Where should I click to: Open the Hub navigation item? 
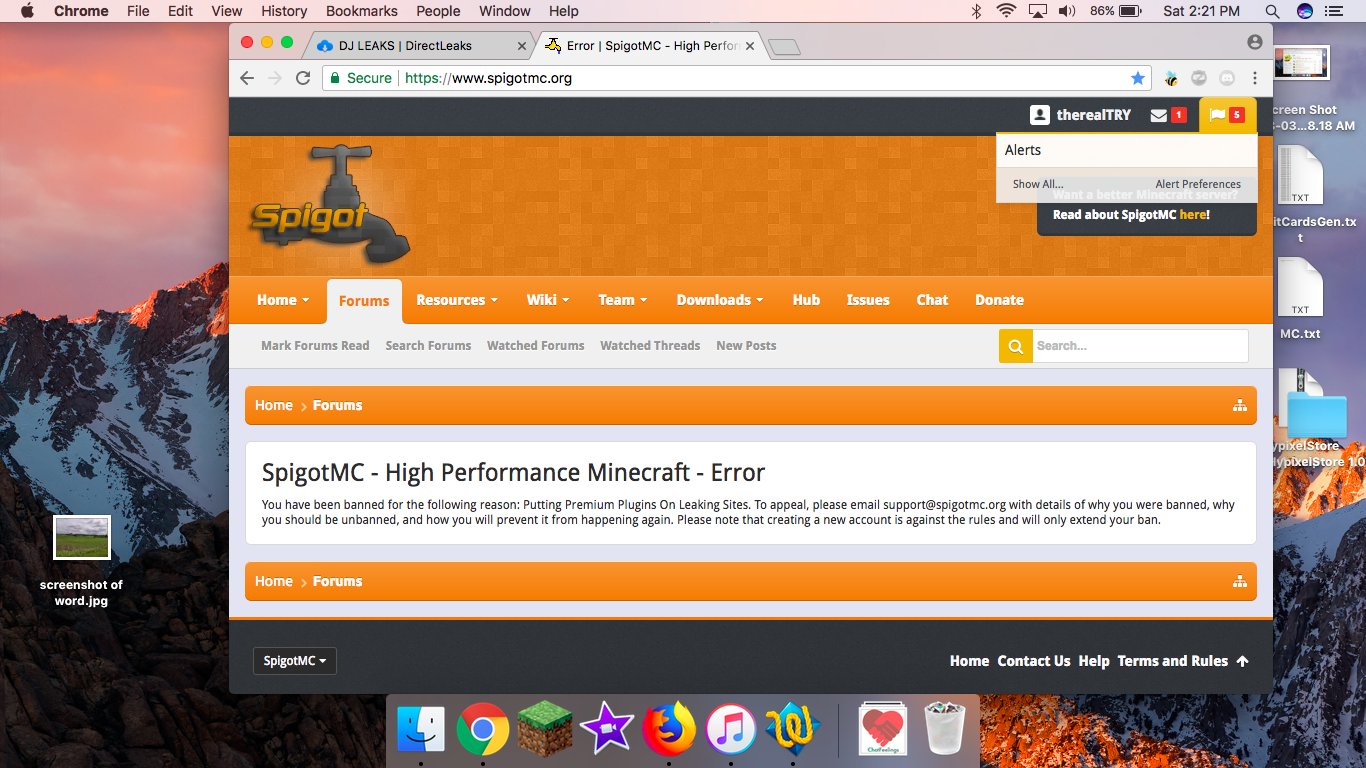(806, 300)
